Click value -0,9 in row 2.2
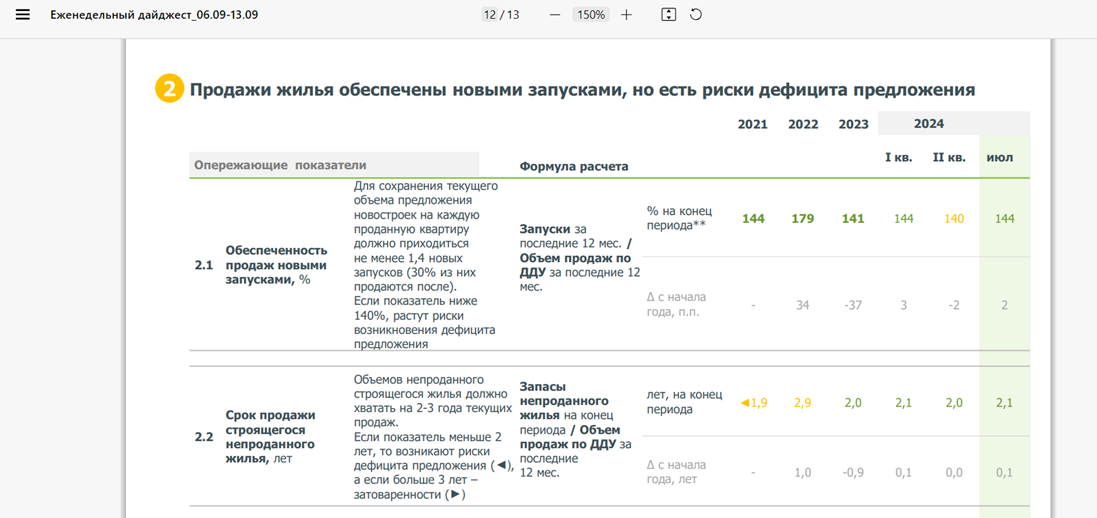 pos(854,473)
